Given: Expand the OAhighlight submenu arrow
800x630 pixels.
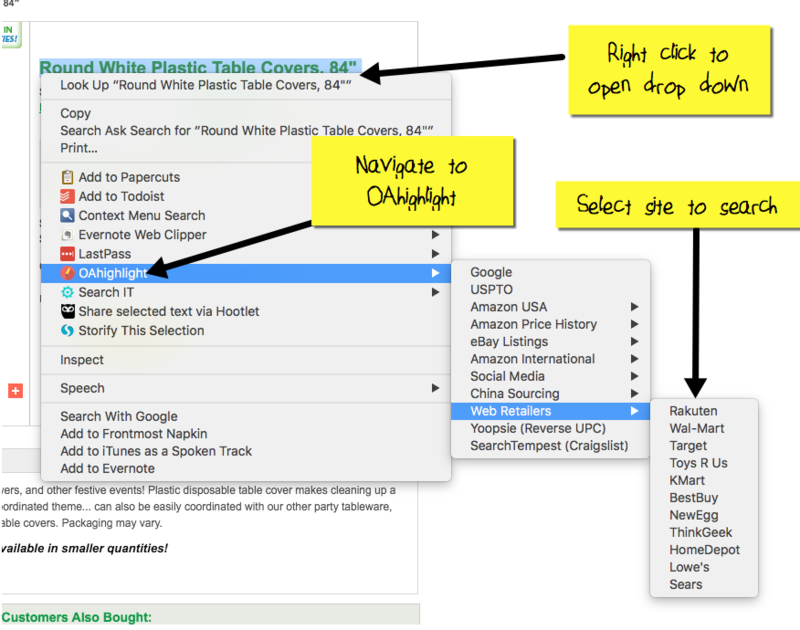Looking at the screenshot, I should click(435, 273).
